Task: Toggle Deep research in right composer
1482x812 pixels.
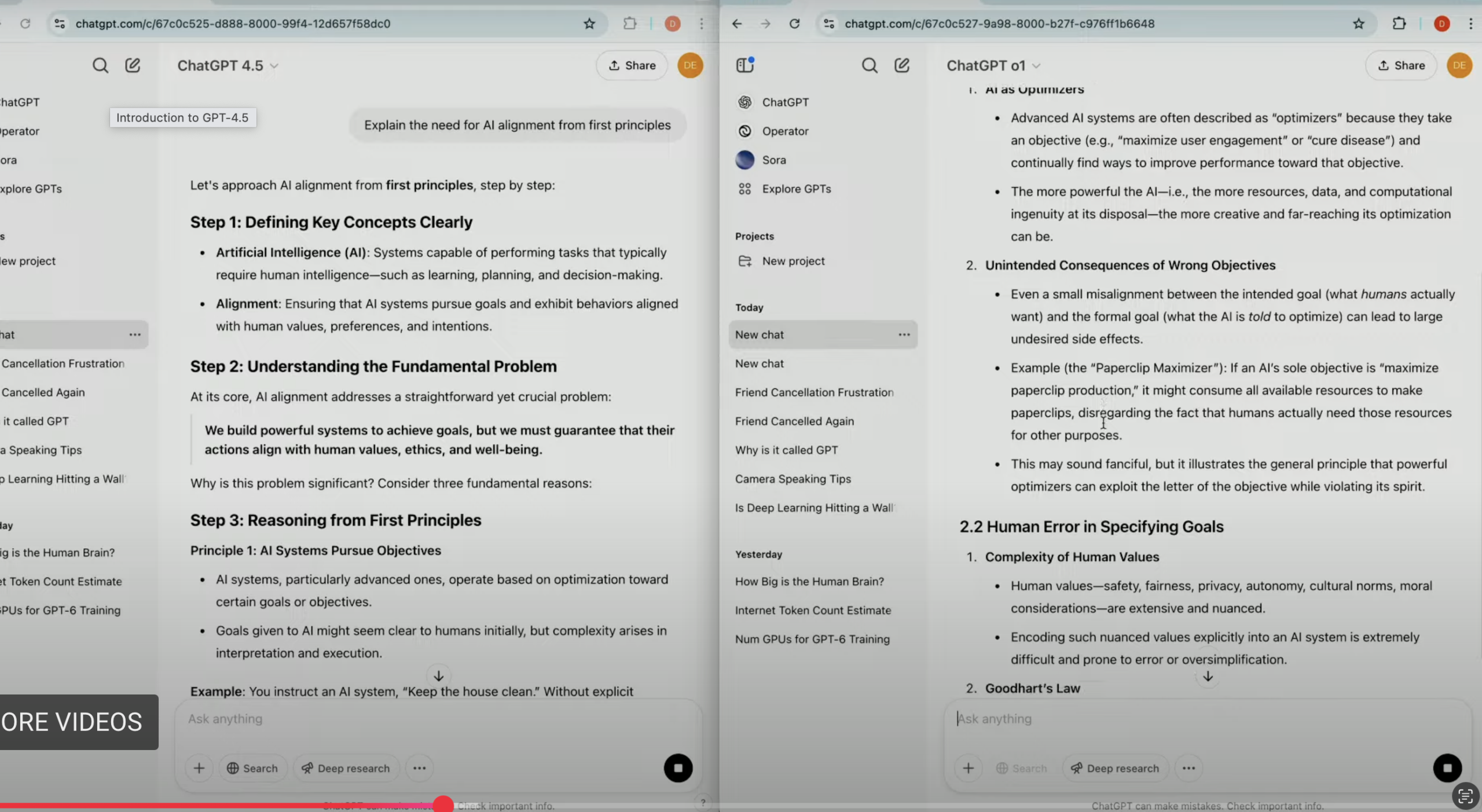Action: point(1116,768)
